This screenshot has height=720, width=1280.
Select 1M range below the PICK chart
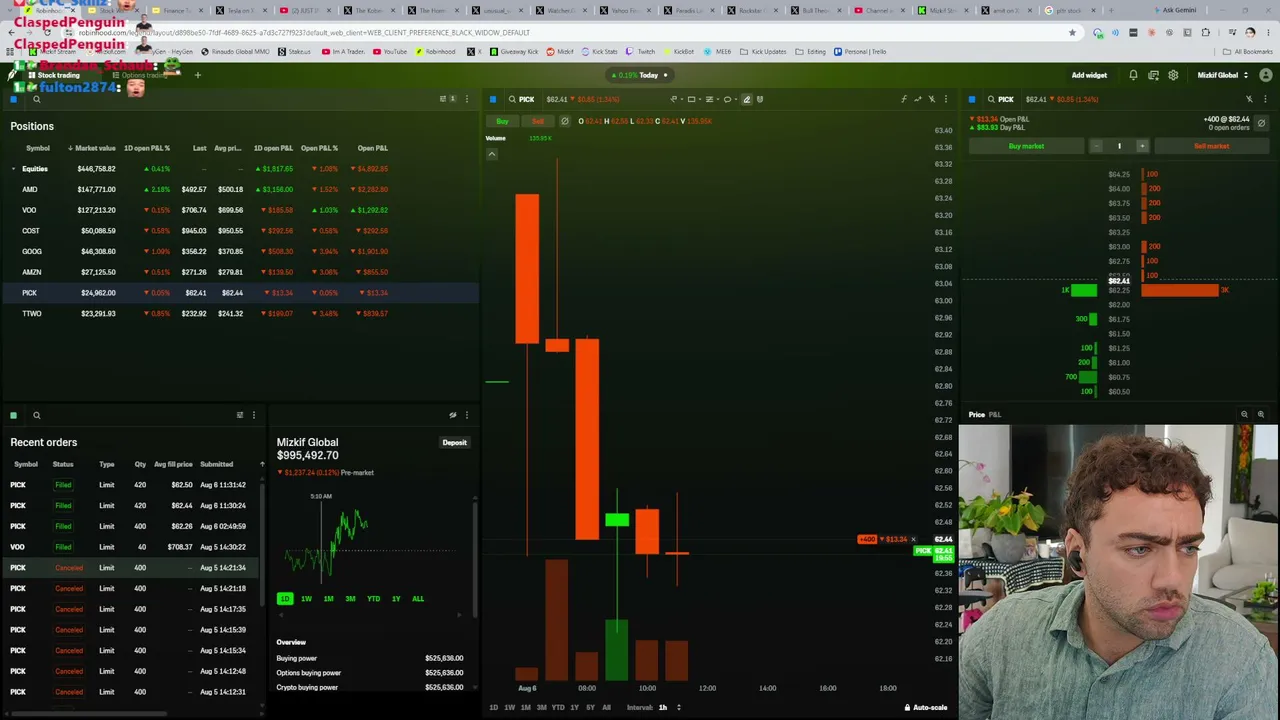click(x=526, y=707)
